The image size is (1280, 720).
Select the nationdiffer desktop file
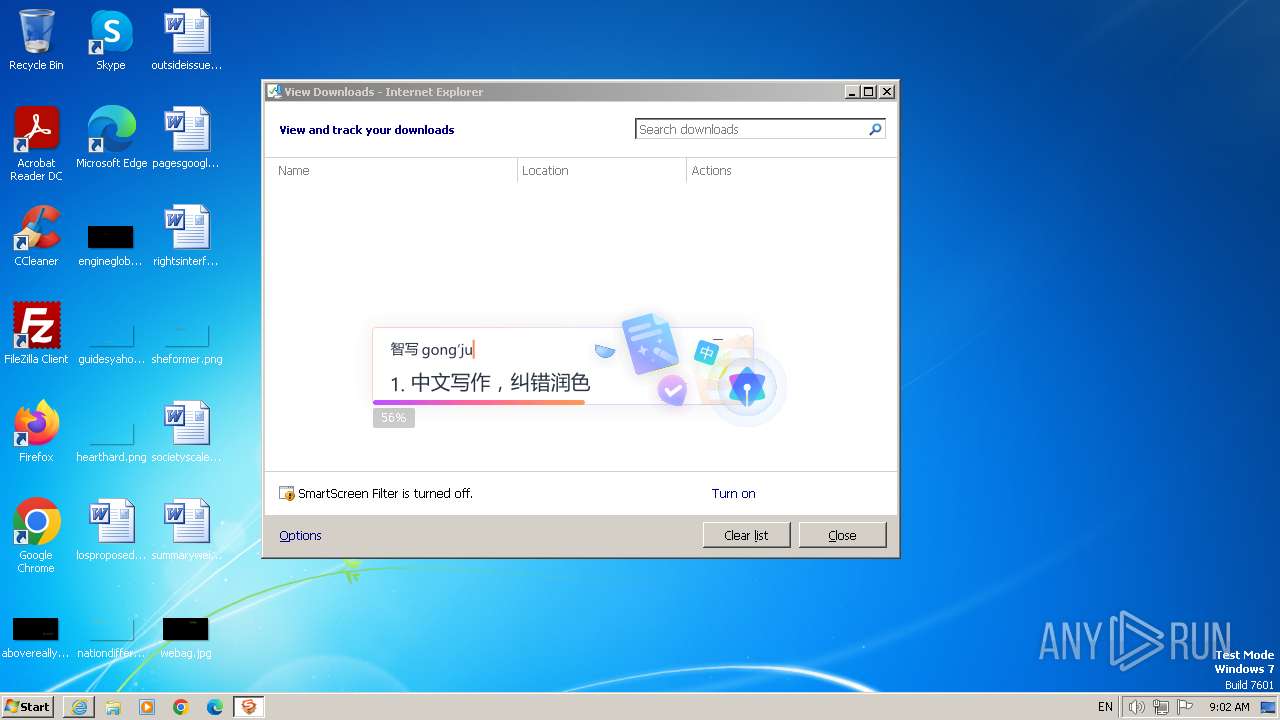111,637
